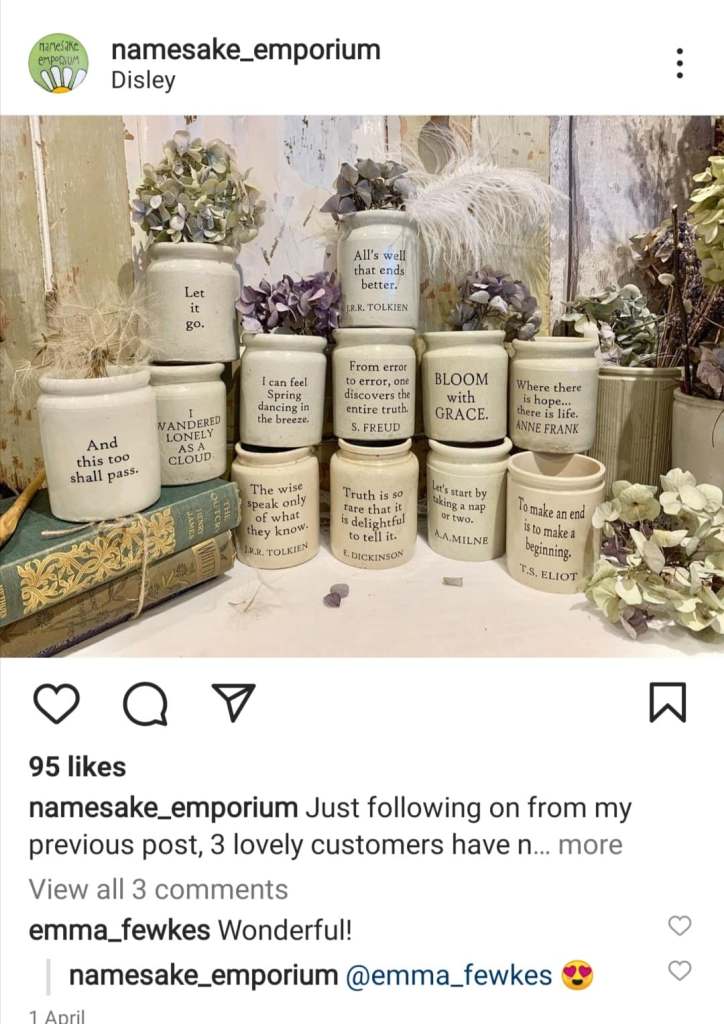This screenshot has height=1024, width=724.
Task: Tap the 1 April post date
Action: 57,1017
